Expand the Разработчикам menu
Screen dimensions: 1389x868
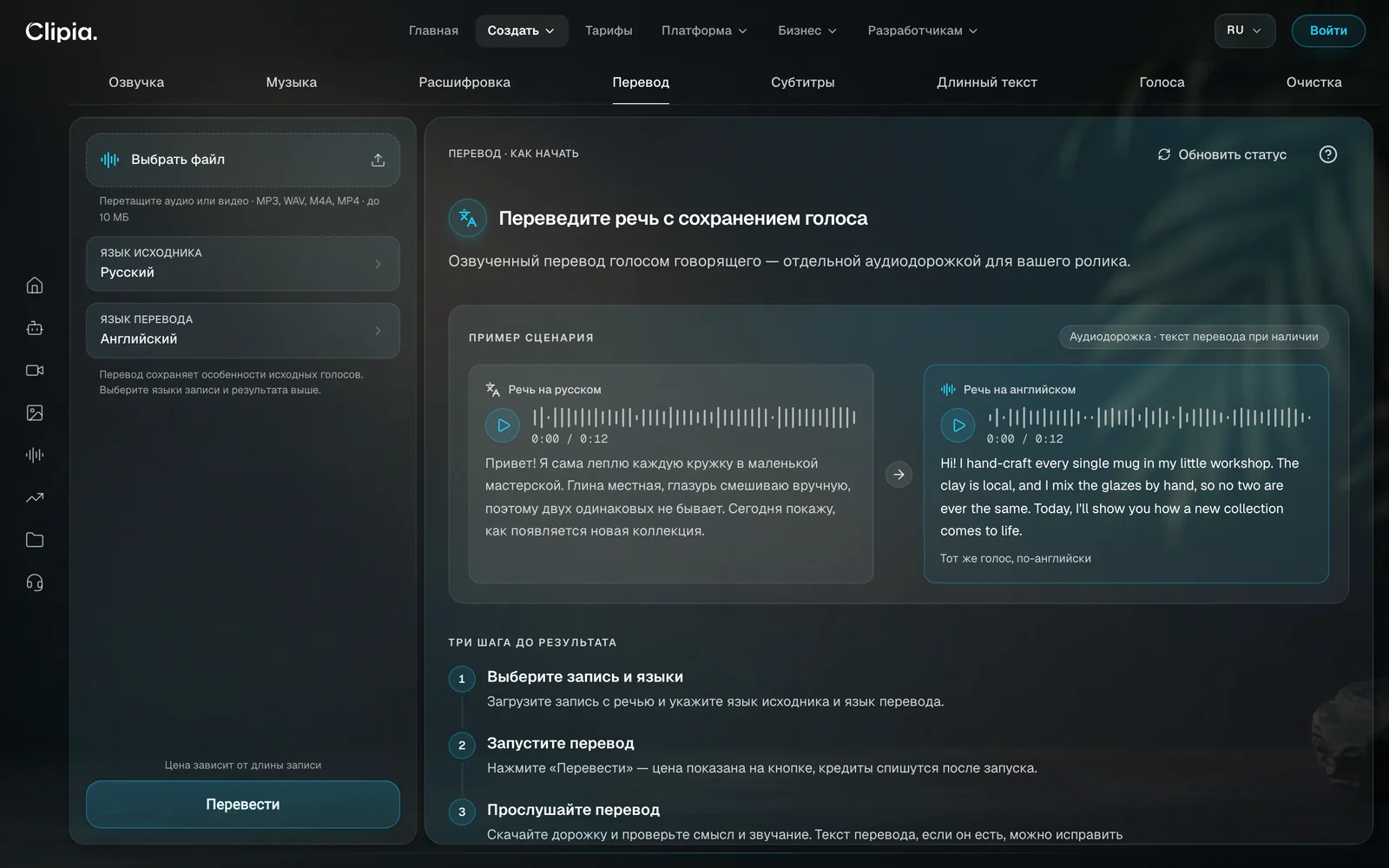coord(923,30)
